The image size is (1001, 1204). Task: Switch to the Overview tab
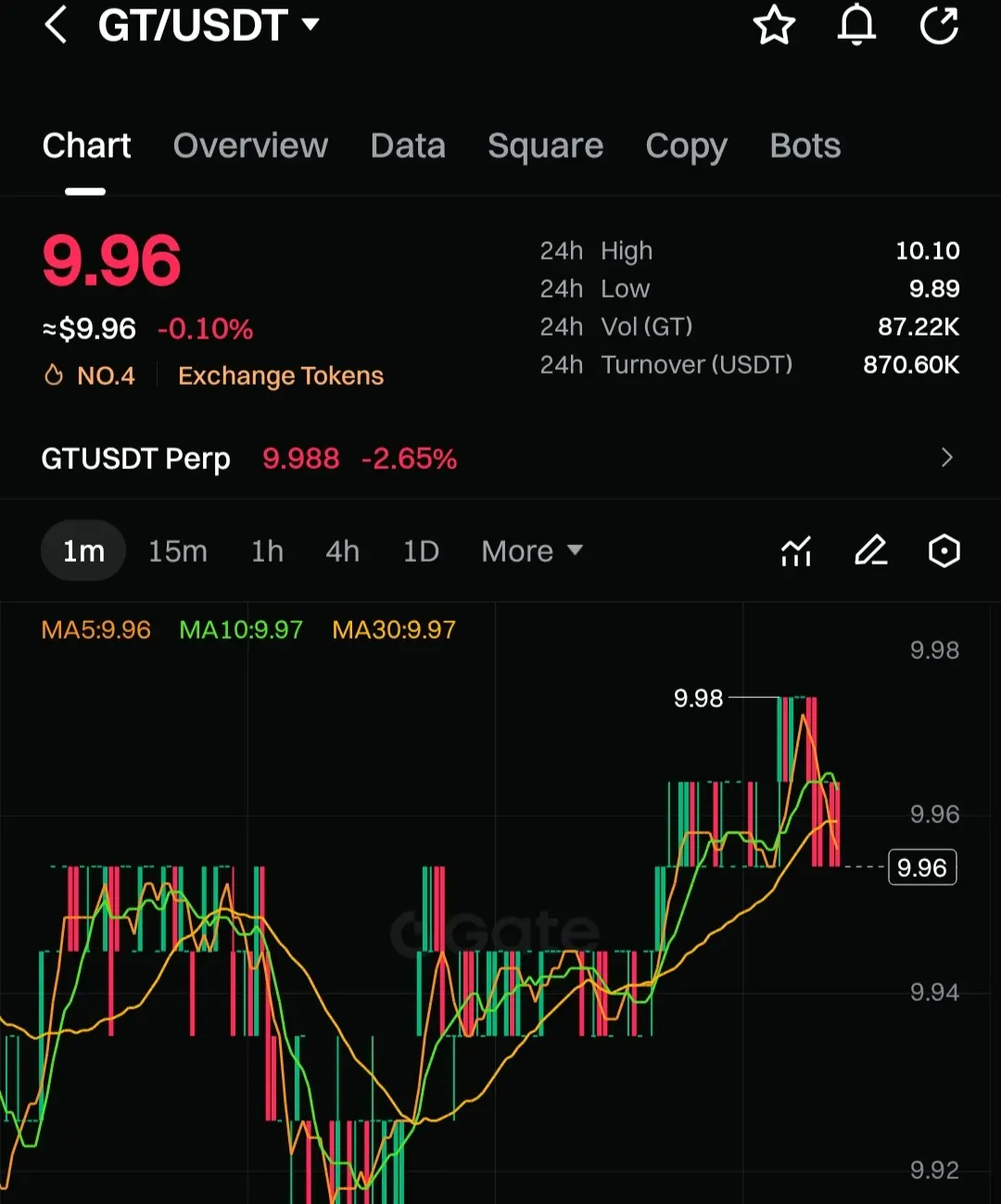(250, 146)
